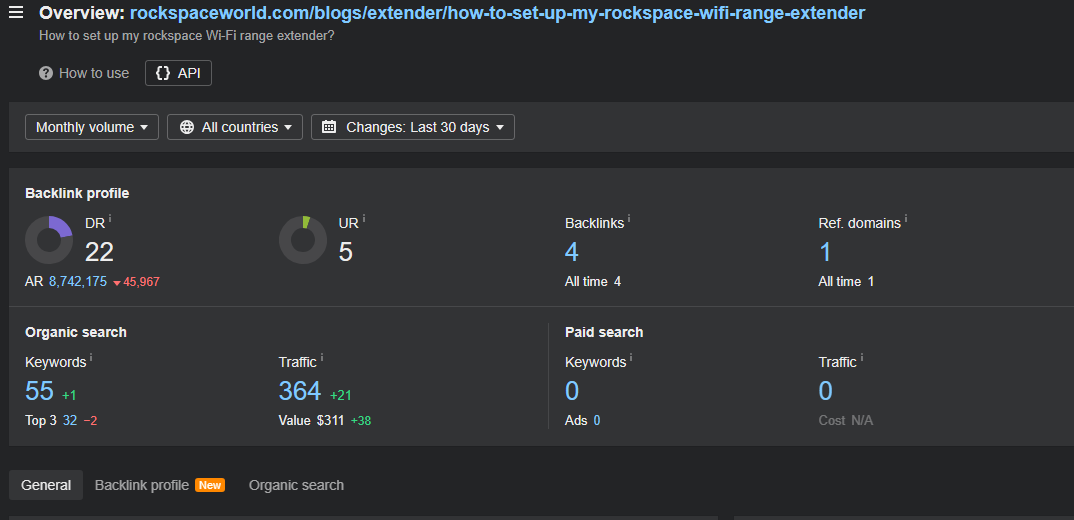1074x520 pixels.
Task: Click the API button
Action: 178,73
